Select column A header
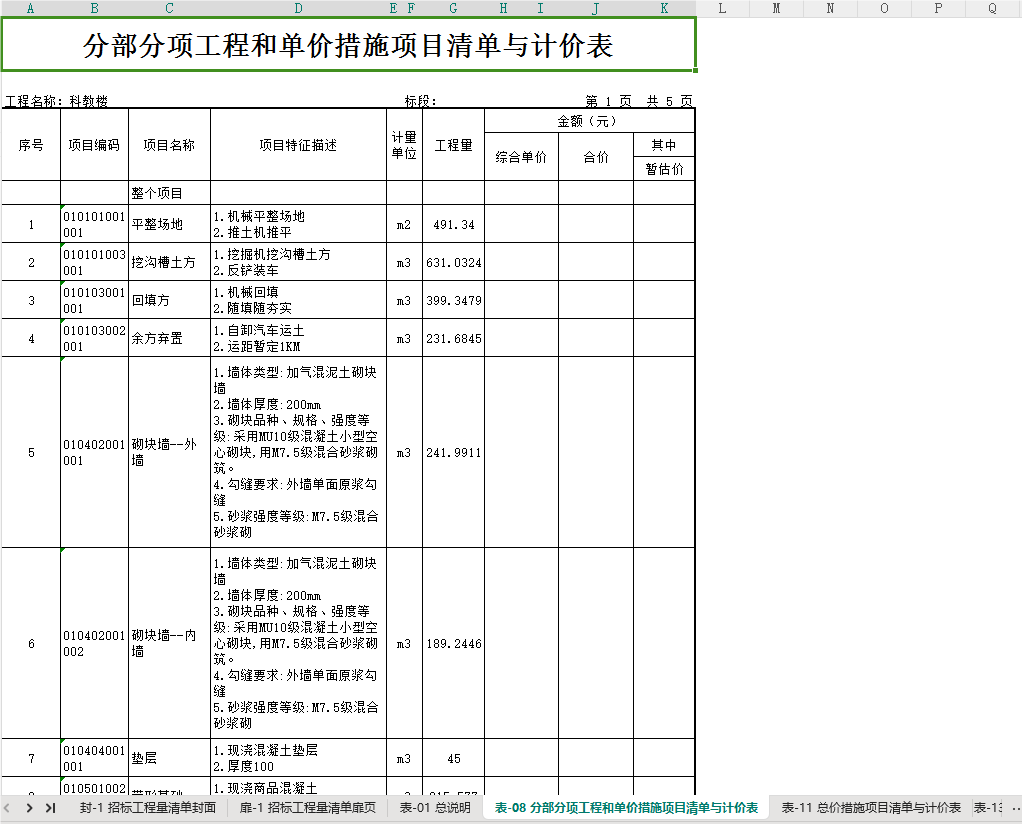The image size is (1022, 824). (31, 8)
